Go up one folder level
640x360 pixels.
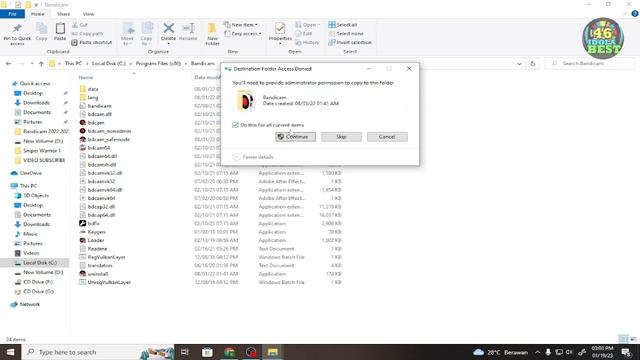coord(41,64)
